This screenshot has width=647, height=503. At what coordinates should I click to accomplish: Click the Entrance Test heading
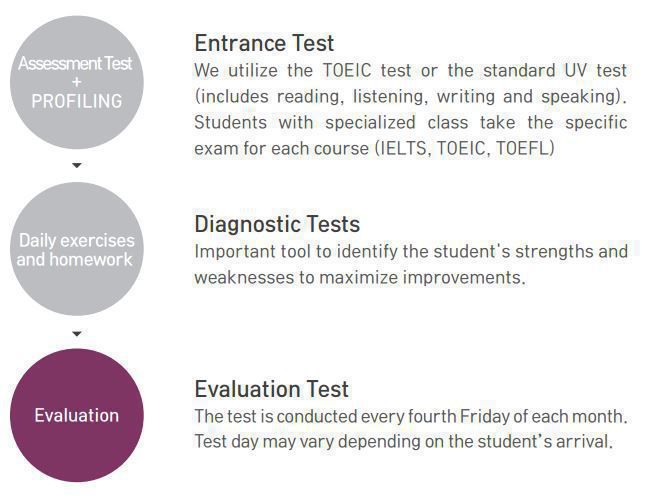[x=264, y=43]
